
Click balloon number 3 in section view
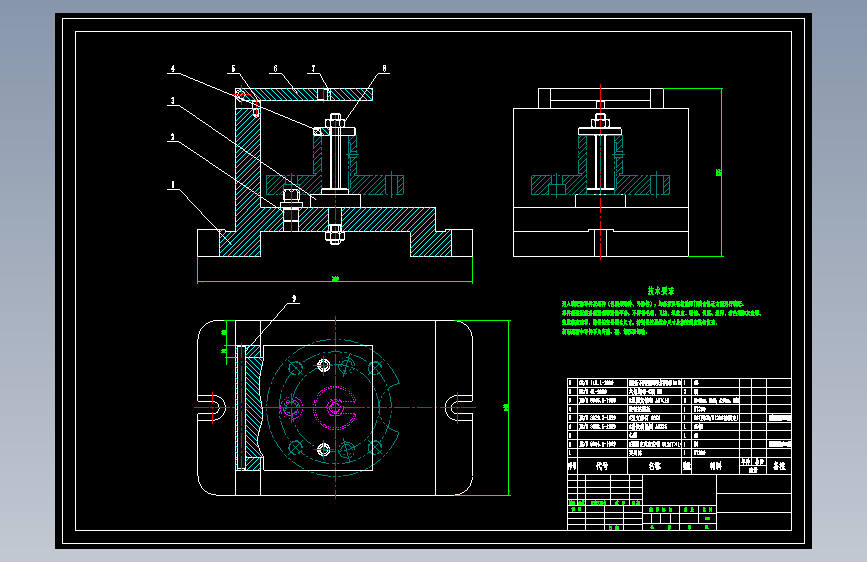[173, 101]
